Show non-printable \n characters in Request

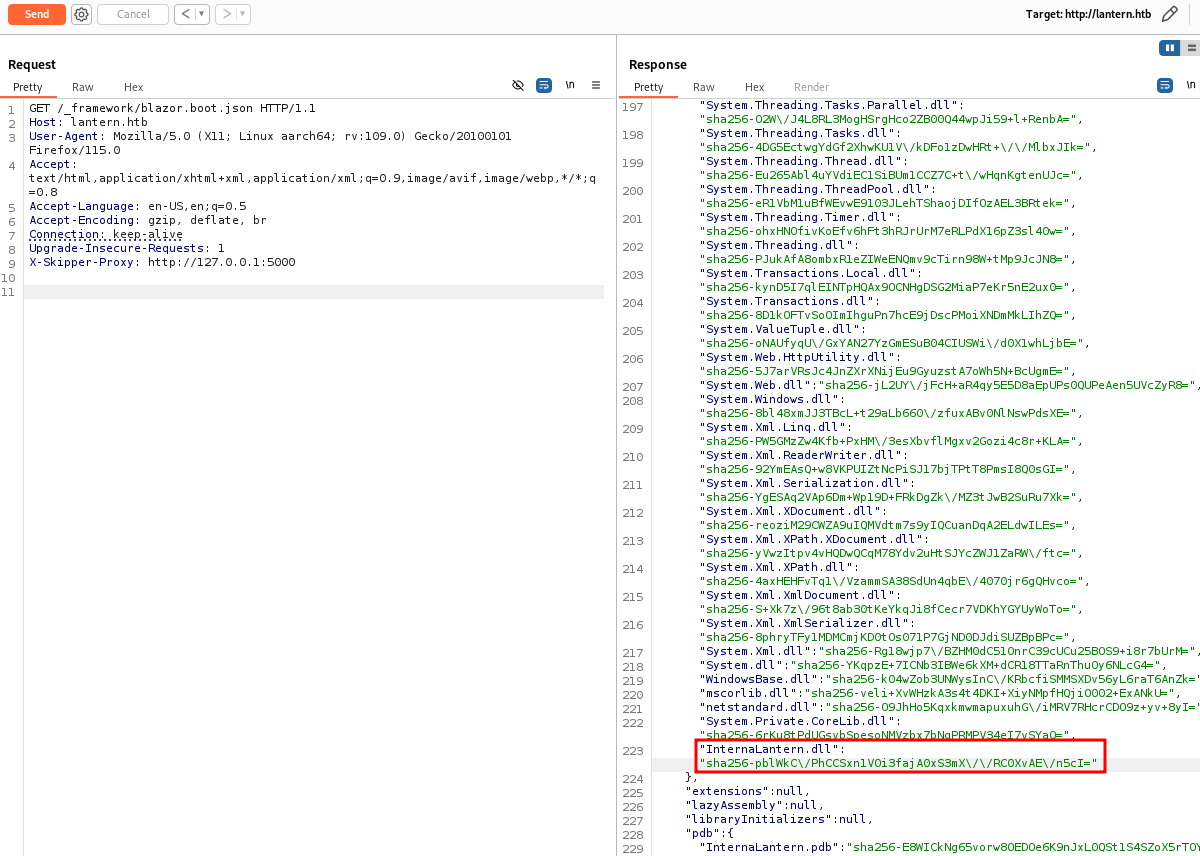[570, 86]
